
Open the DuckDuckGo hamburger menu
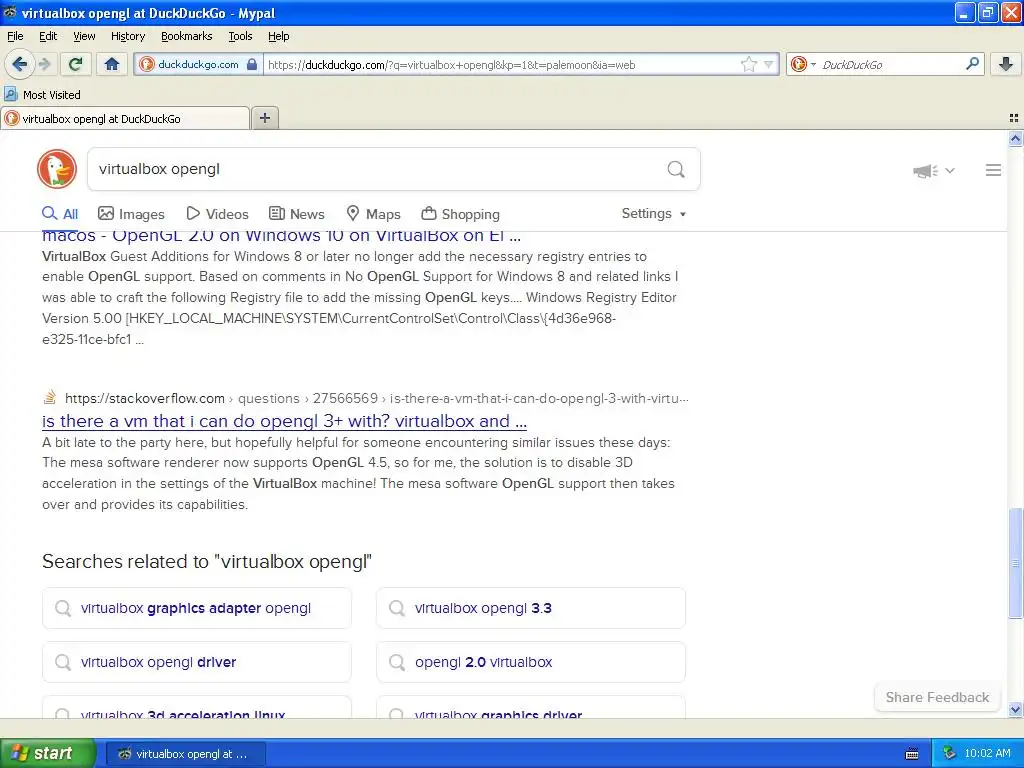coord(993,170)
